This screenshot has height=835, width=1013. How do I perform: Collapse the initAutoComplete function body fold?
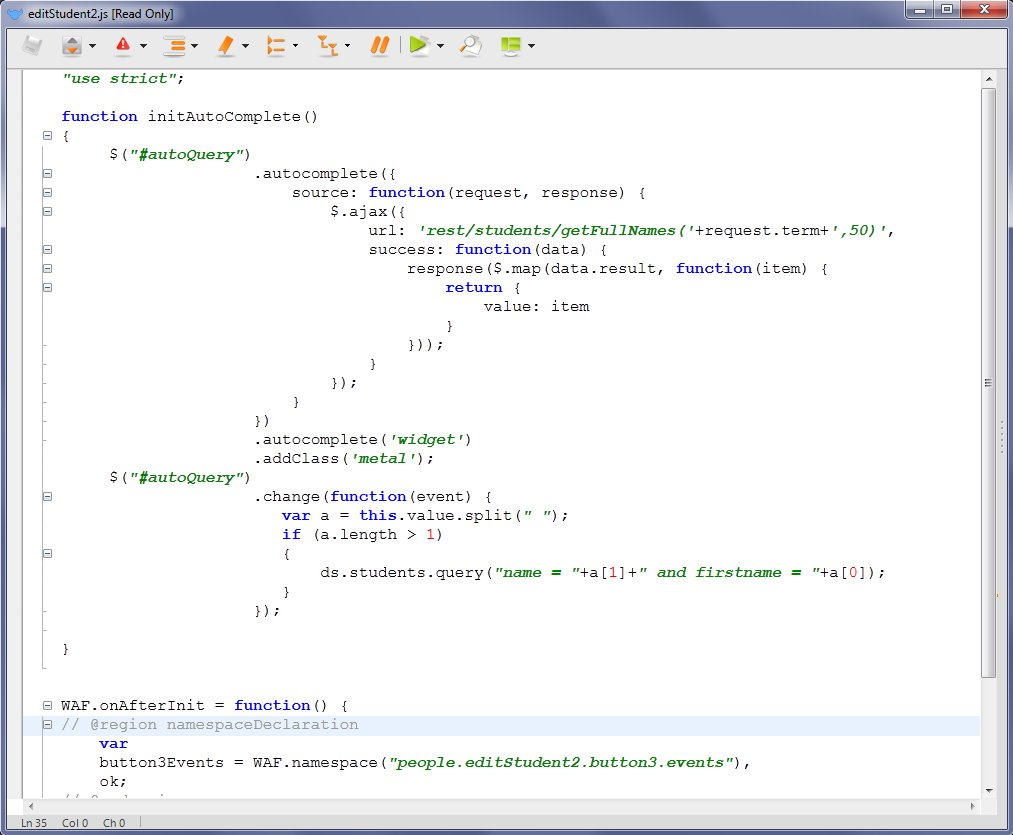[x=47, y=135]
